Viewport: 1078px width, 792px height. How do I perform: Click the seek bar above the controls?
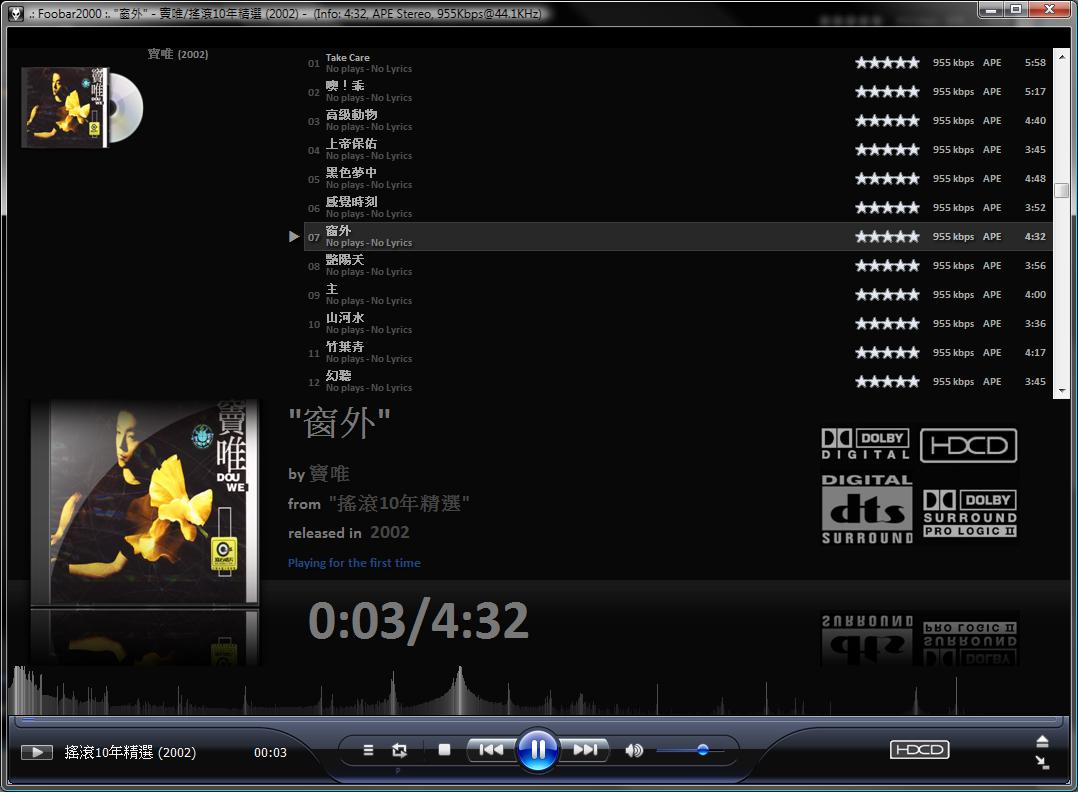(538, 720)
